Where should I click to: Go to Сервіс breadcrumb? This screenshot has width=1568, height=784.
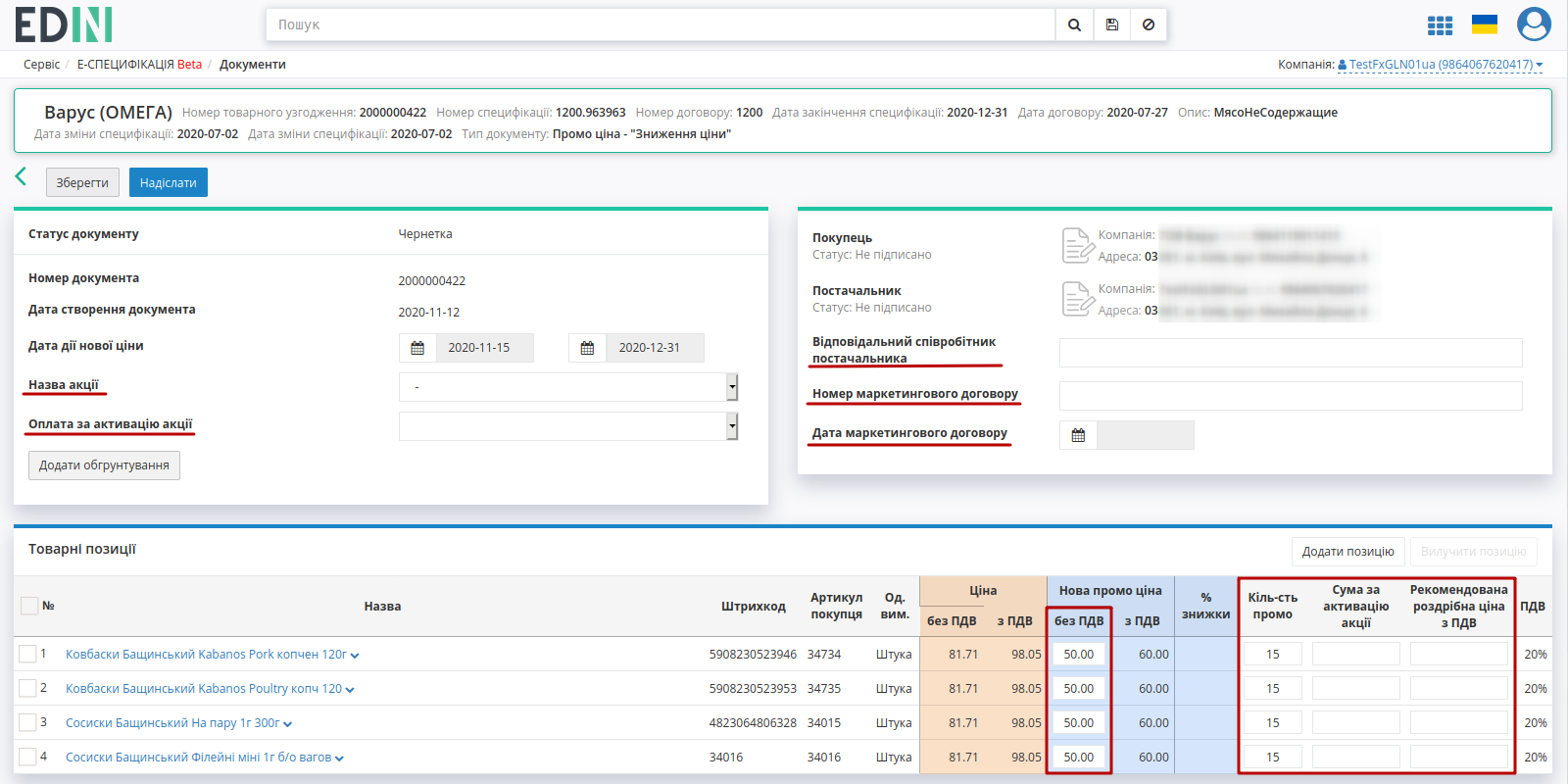[41, 65]
